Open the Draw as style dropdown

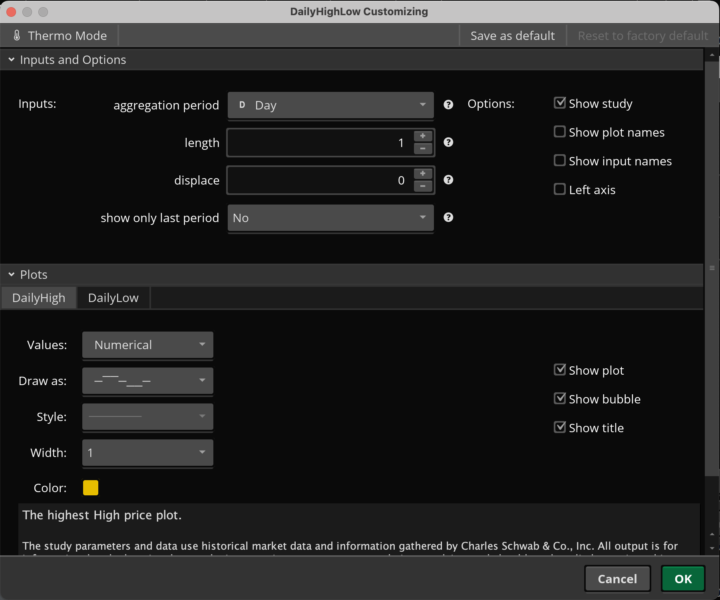click(x=147, y=381)
